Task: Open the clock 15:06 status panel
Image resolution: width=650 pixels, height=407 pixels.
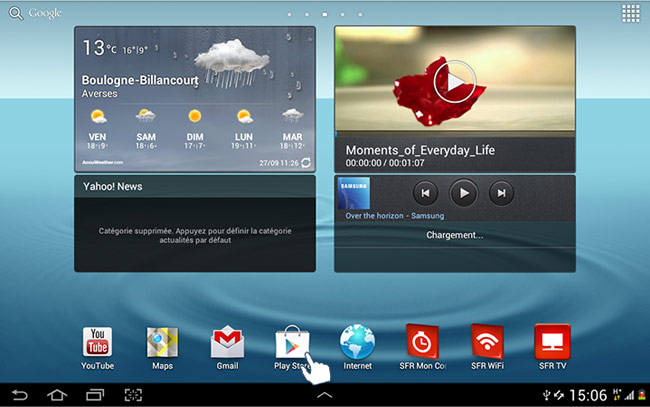Action: click(588, 395)
